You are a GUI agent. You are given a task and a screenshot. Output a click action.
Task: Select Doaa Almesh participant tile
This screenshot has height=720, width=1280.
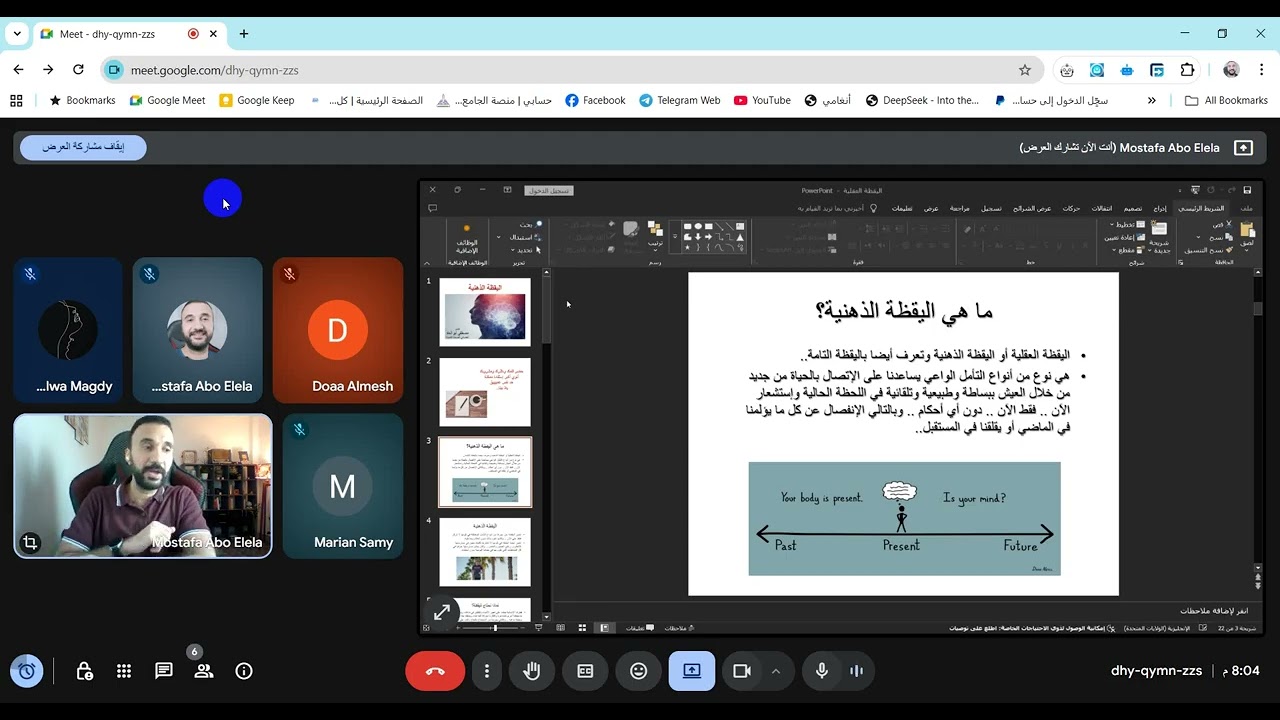tap(338, 330)
